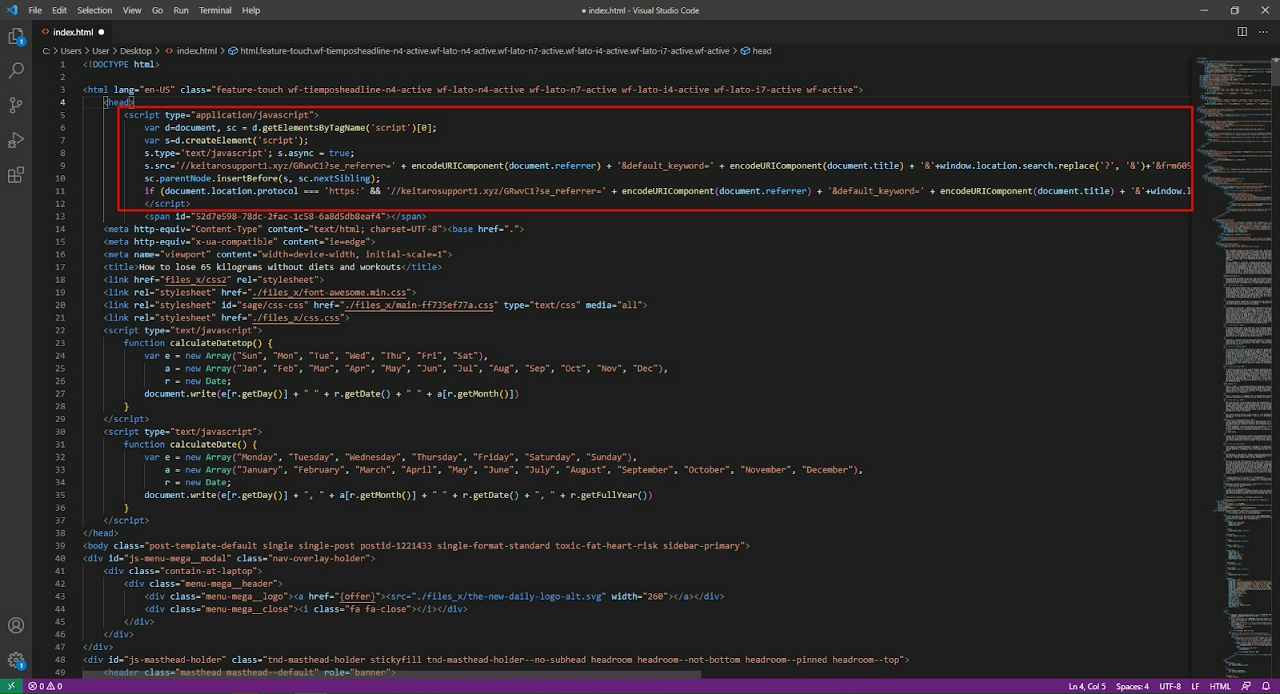Click the window title 'index.html - Visual Studio Code'
Image resolution: width=1280 pixels, height=694 pixels.
[640, 10]
